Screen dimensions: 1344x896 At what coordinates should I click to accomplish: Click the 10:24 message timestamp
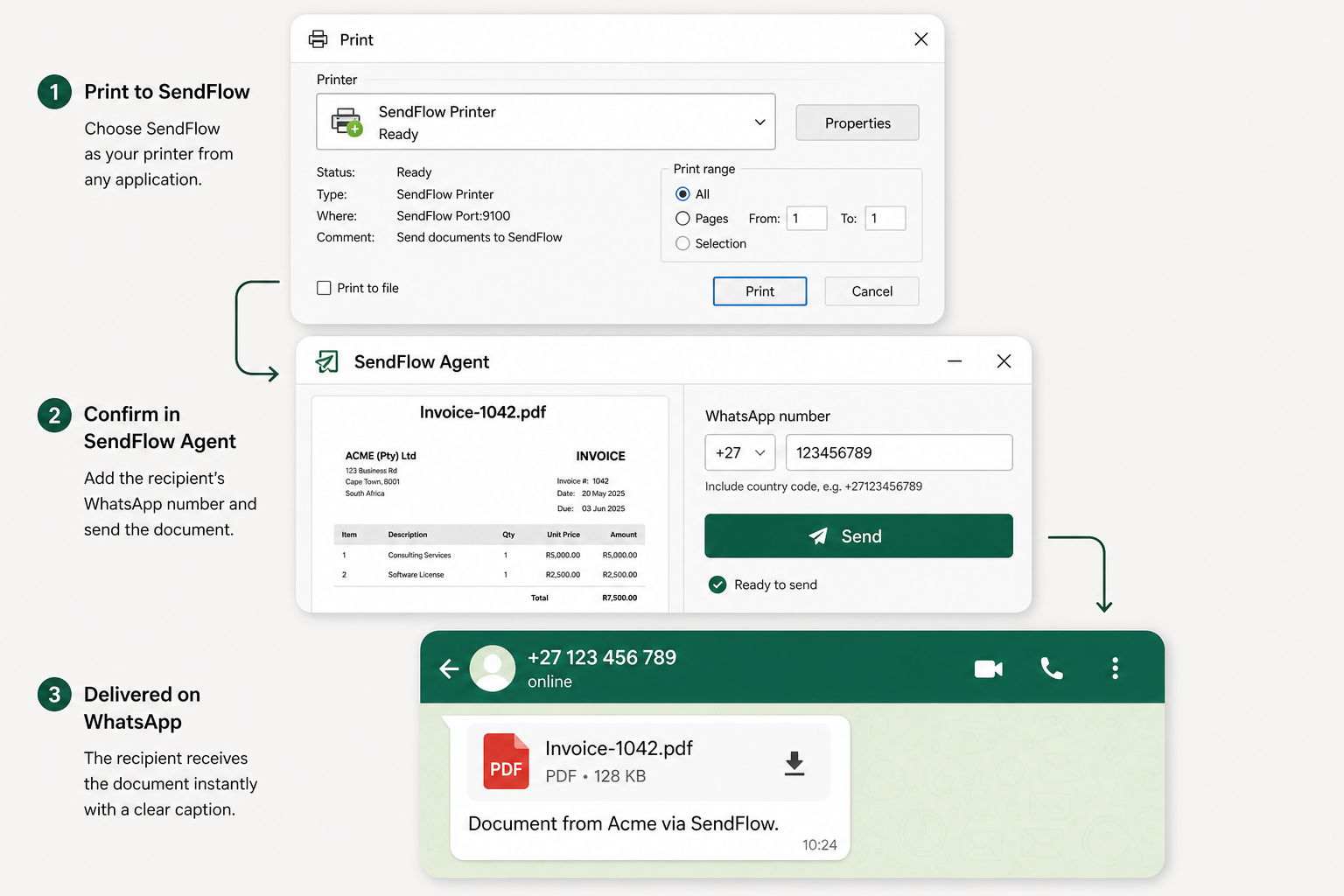point(820,844)
